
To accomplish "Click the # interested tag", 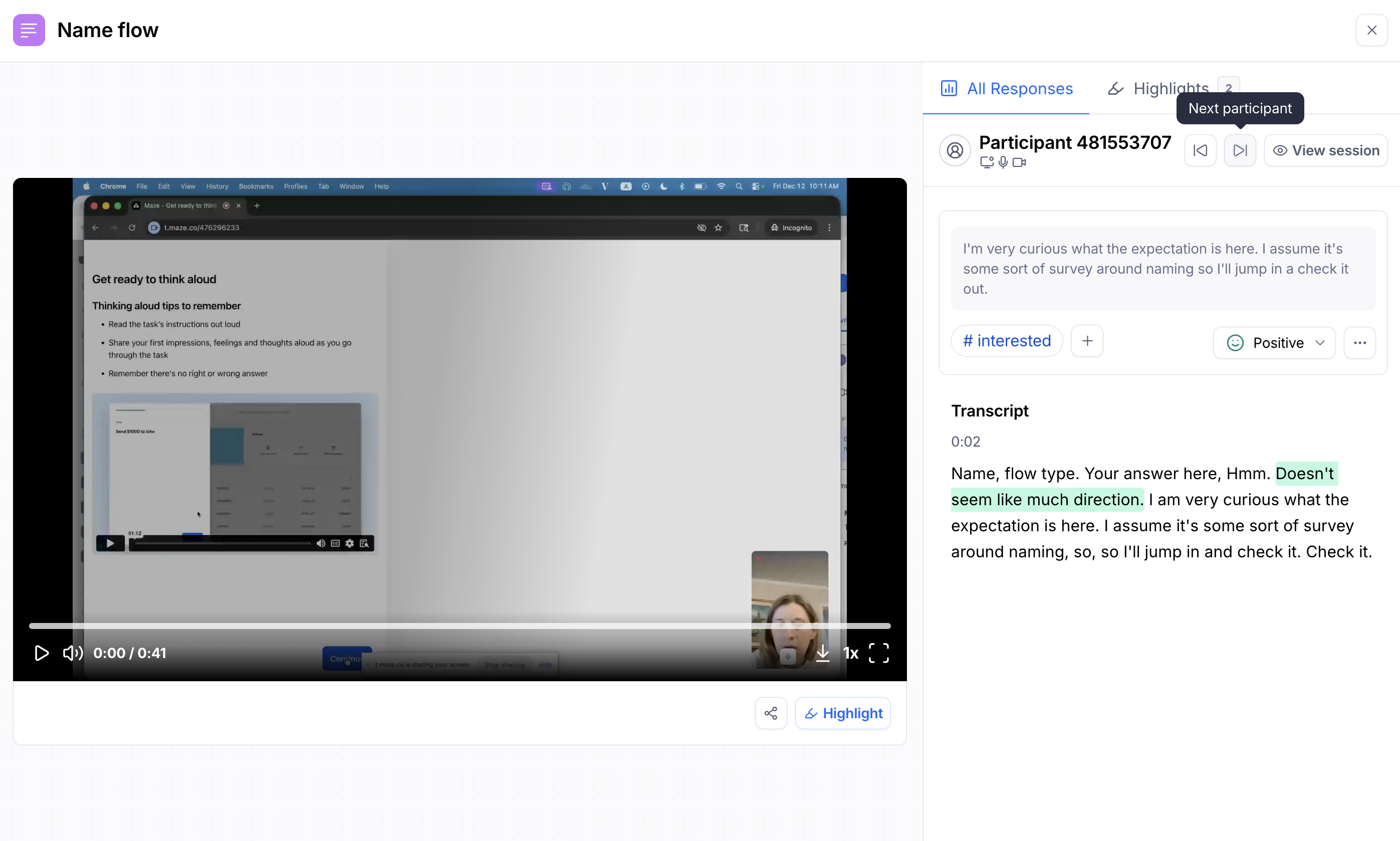I will [x=1006, y=341].
